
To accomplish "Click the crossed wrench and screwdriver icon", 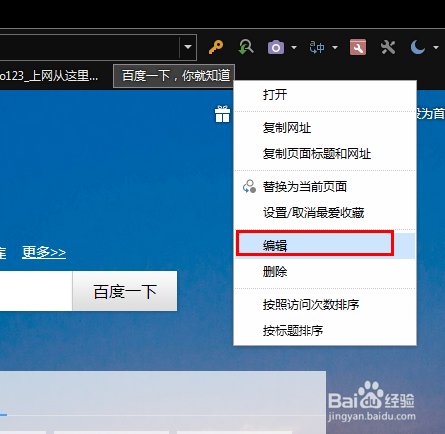I will [x=388, y=47].
